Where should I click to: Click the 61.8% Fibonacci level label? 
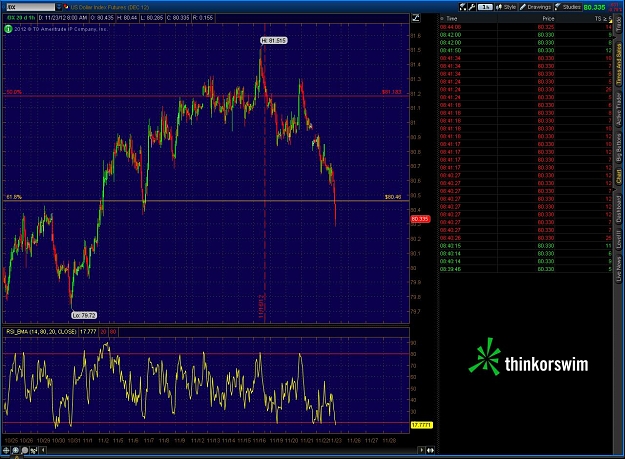point(14,197)
